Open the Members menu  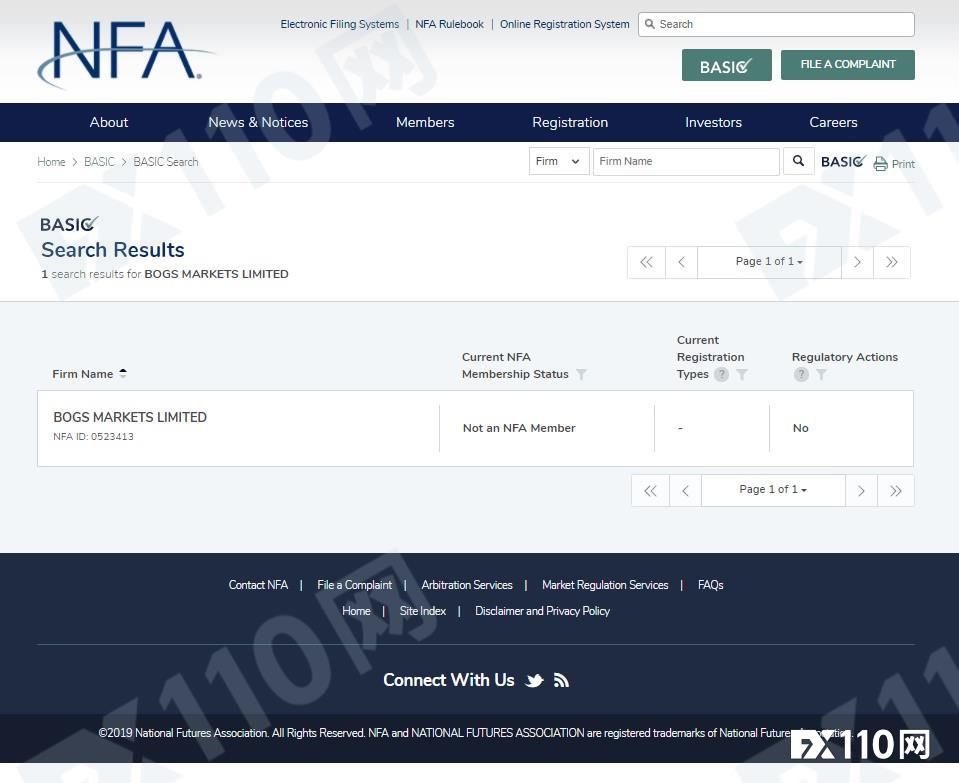(x=425, y=122)
